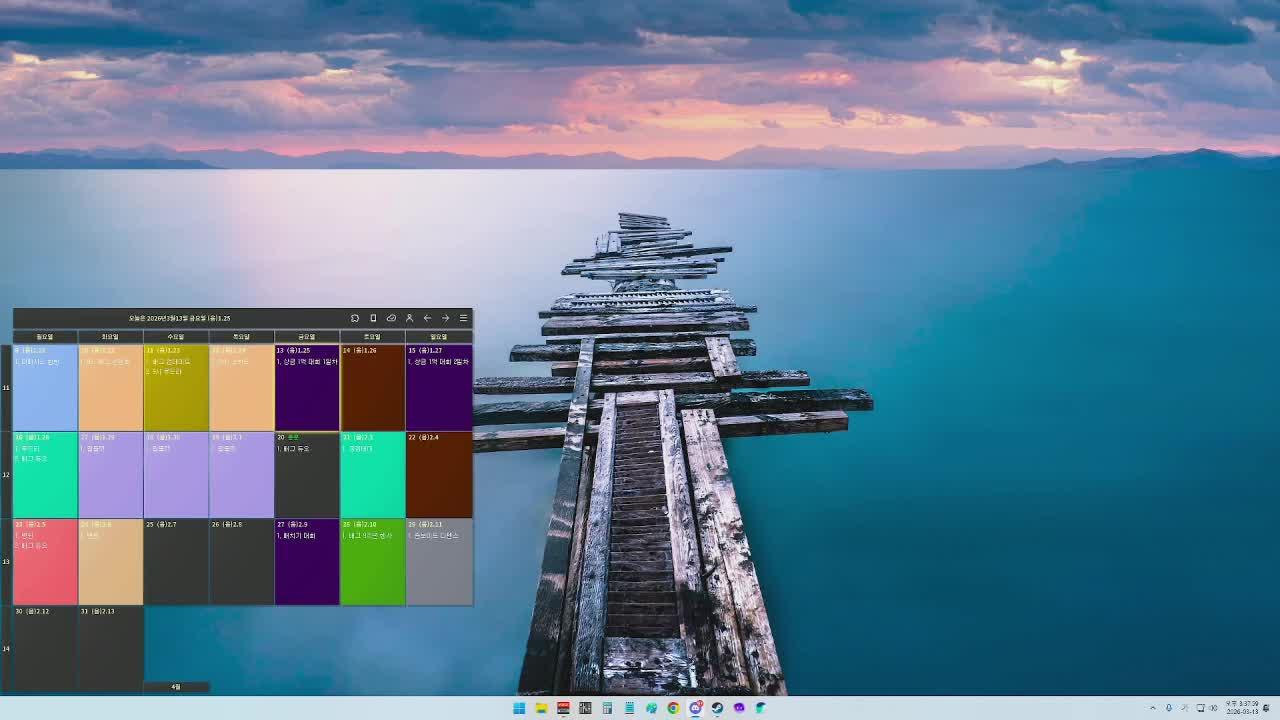The height and width of the screenshot is (720, 1280).
Task: Open the user account icon
Action: (409, 318)
